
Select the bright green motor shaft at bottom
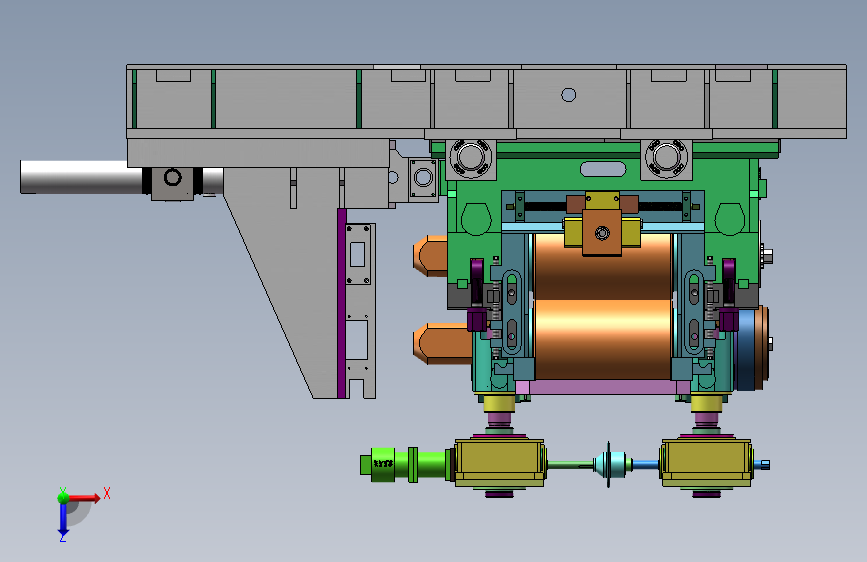[x=406, y=465]
